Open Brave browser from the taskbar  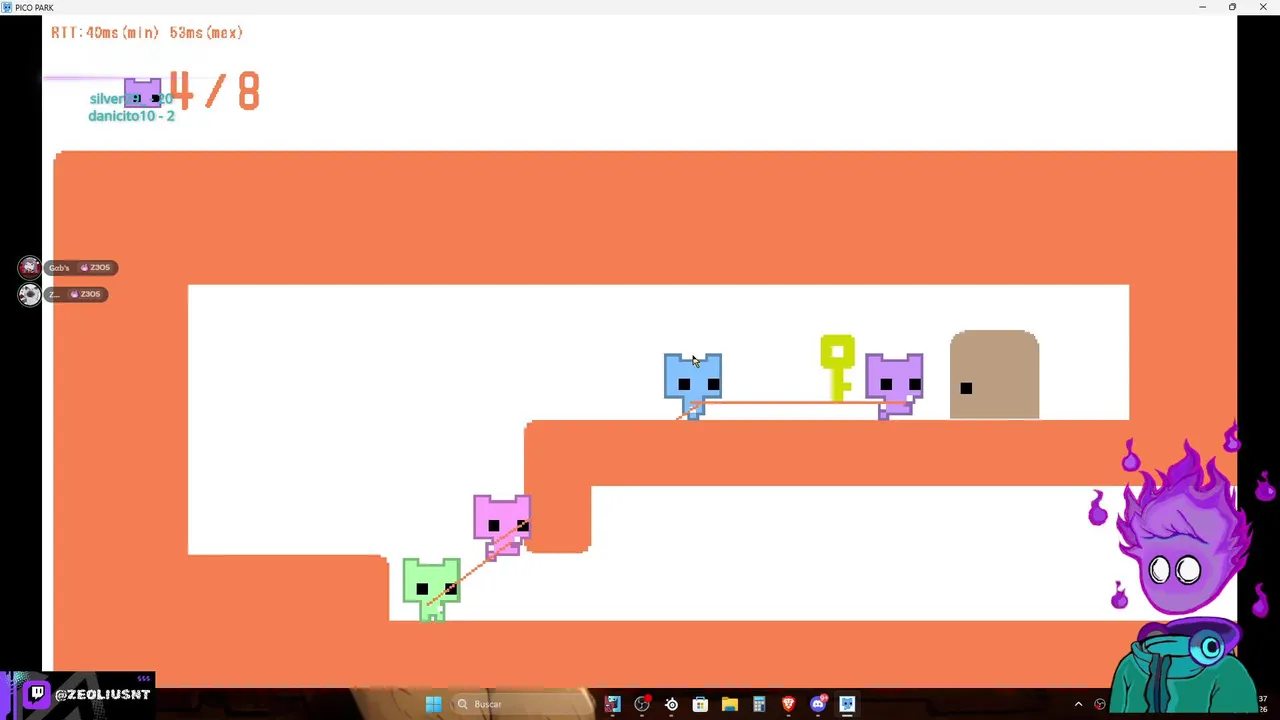pyautogui.click(x=788, y=704)
